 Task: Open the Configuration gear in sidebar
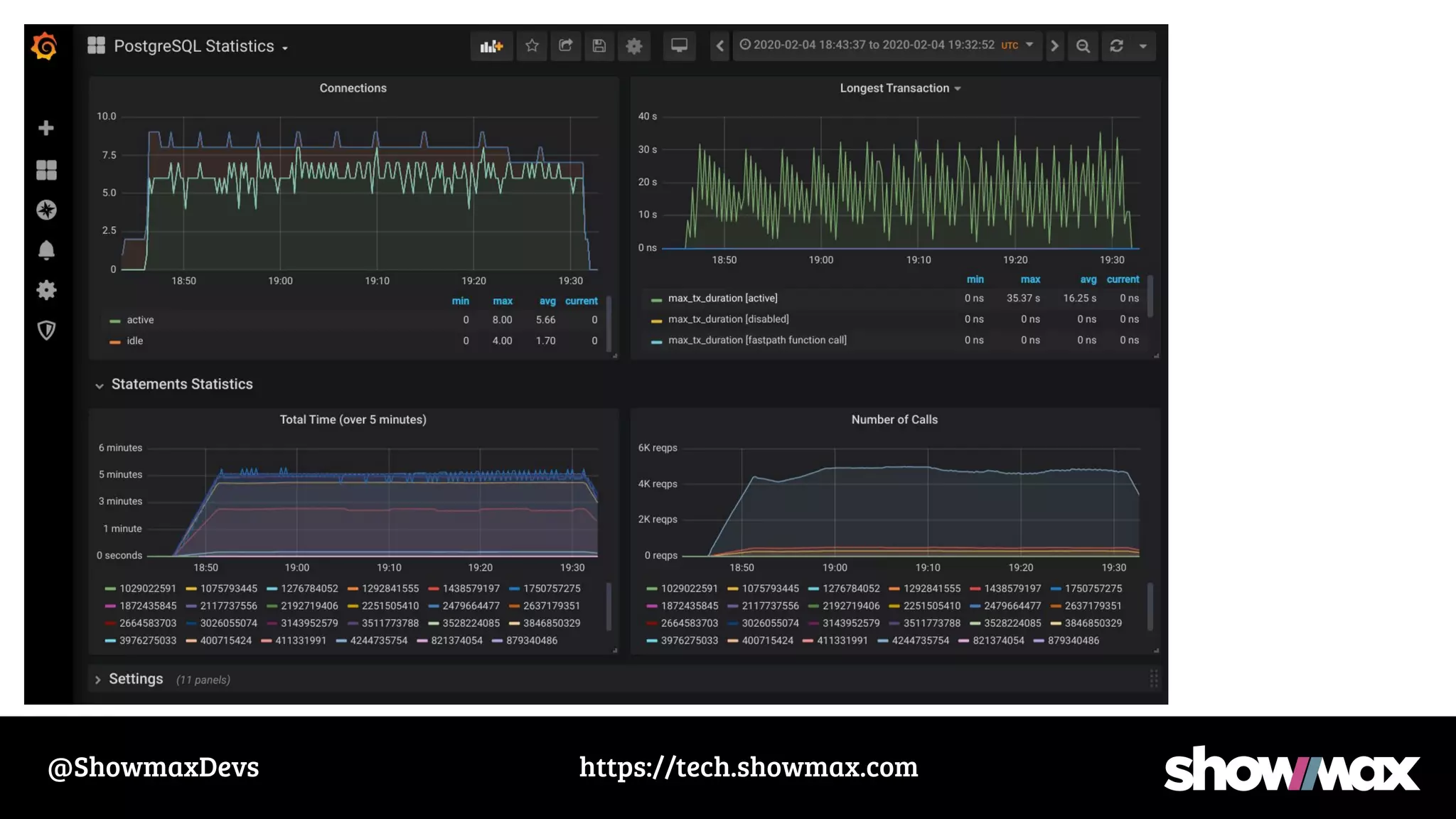46,290
